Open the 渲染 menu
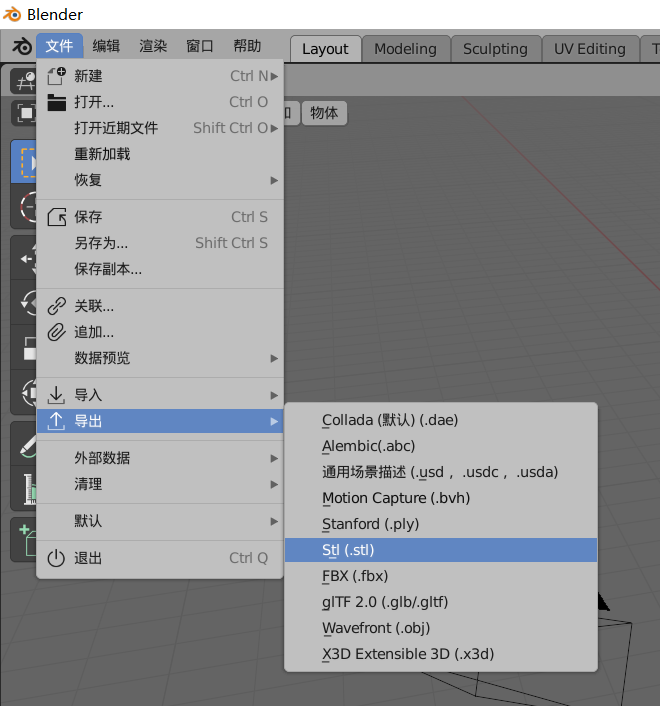The width and height of the screenshot is (660, 706). [153, 46]
